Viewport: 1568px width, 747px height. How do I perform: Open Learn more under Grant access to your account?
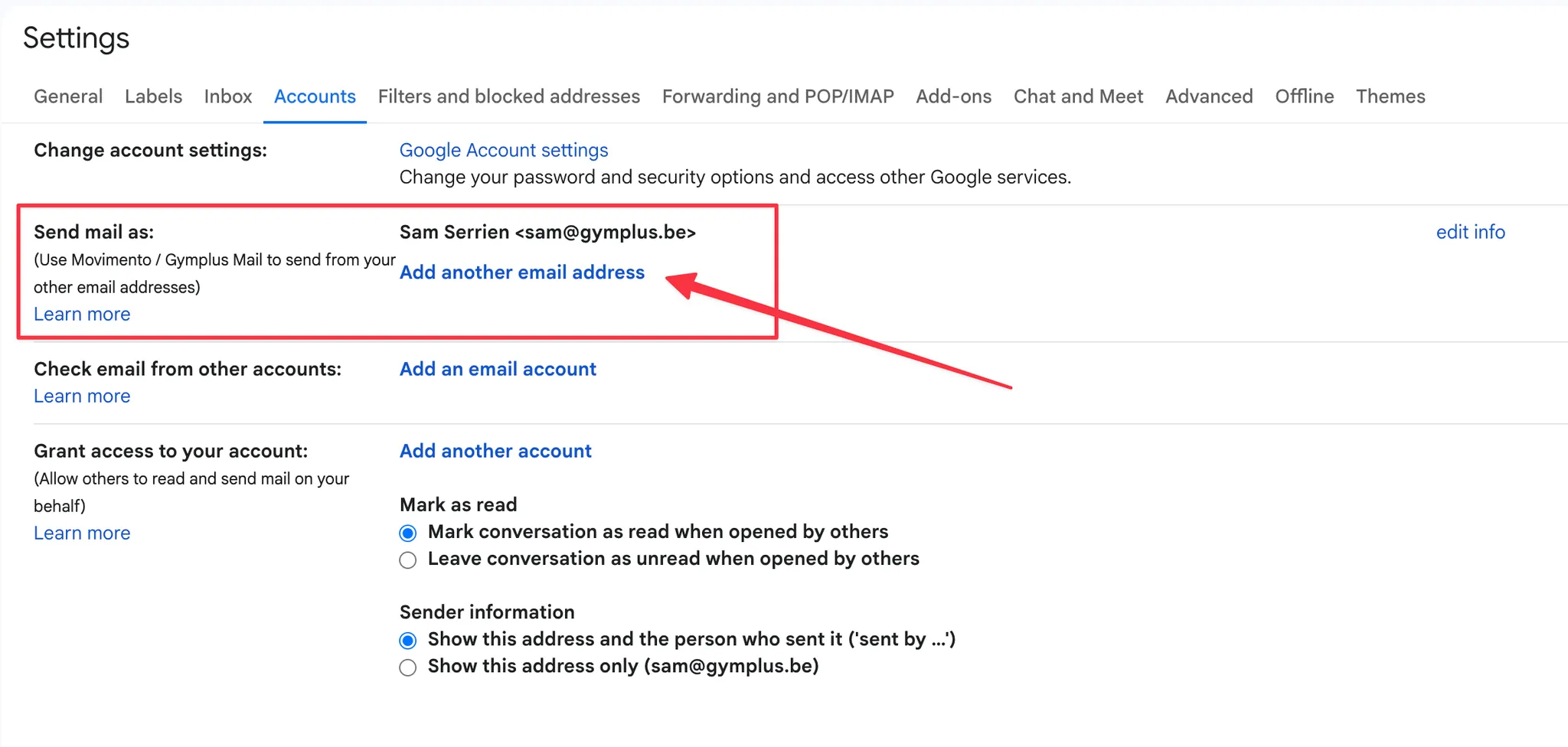click(82, 533)
